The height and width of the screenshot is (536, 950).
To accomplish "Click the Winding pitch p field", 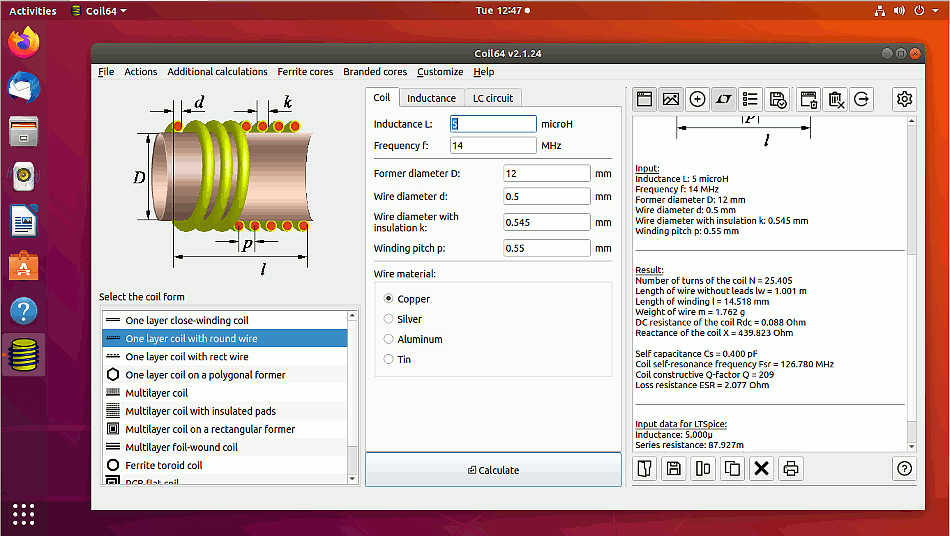I will [x=546, y=248].
